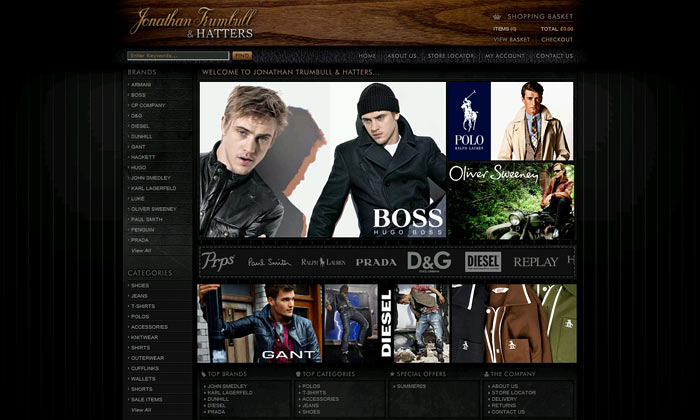The image size is (700, 420).
Task: Open the Prps logo in the brand strip
Action: [218, 261]
